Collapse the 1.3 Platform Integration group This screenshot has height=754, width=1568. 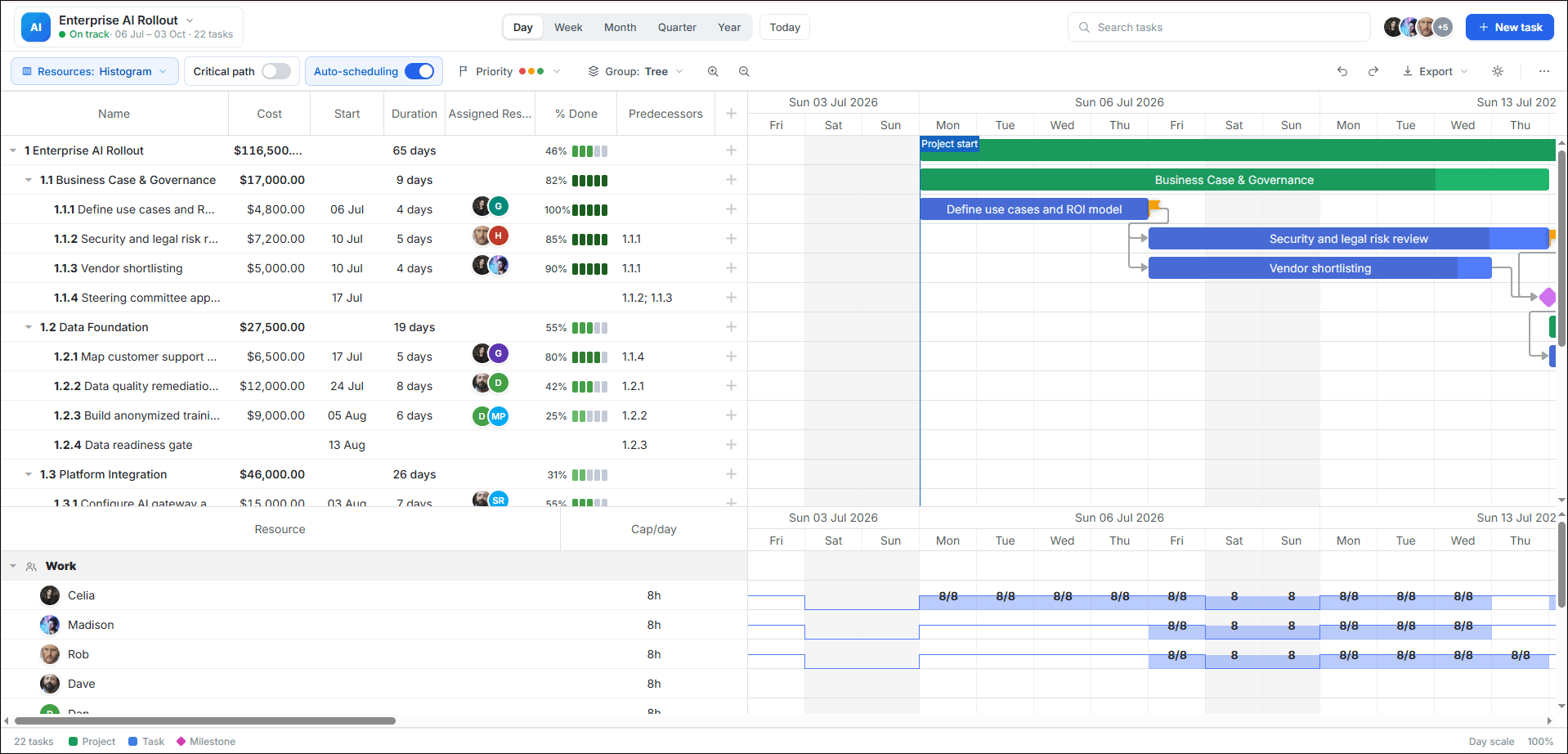pos(29,474)
